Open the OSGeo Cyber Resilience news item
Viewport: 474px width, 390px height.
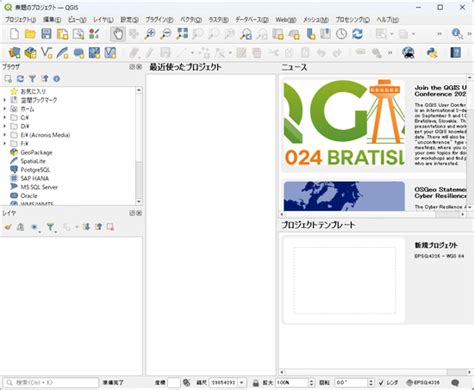[374, 196]
